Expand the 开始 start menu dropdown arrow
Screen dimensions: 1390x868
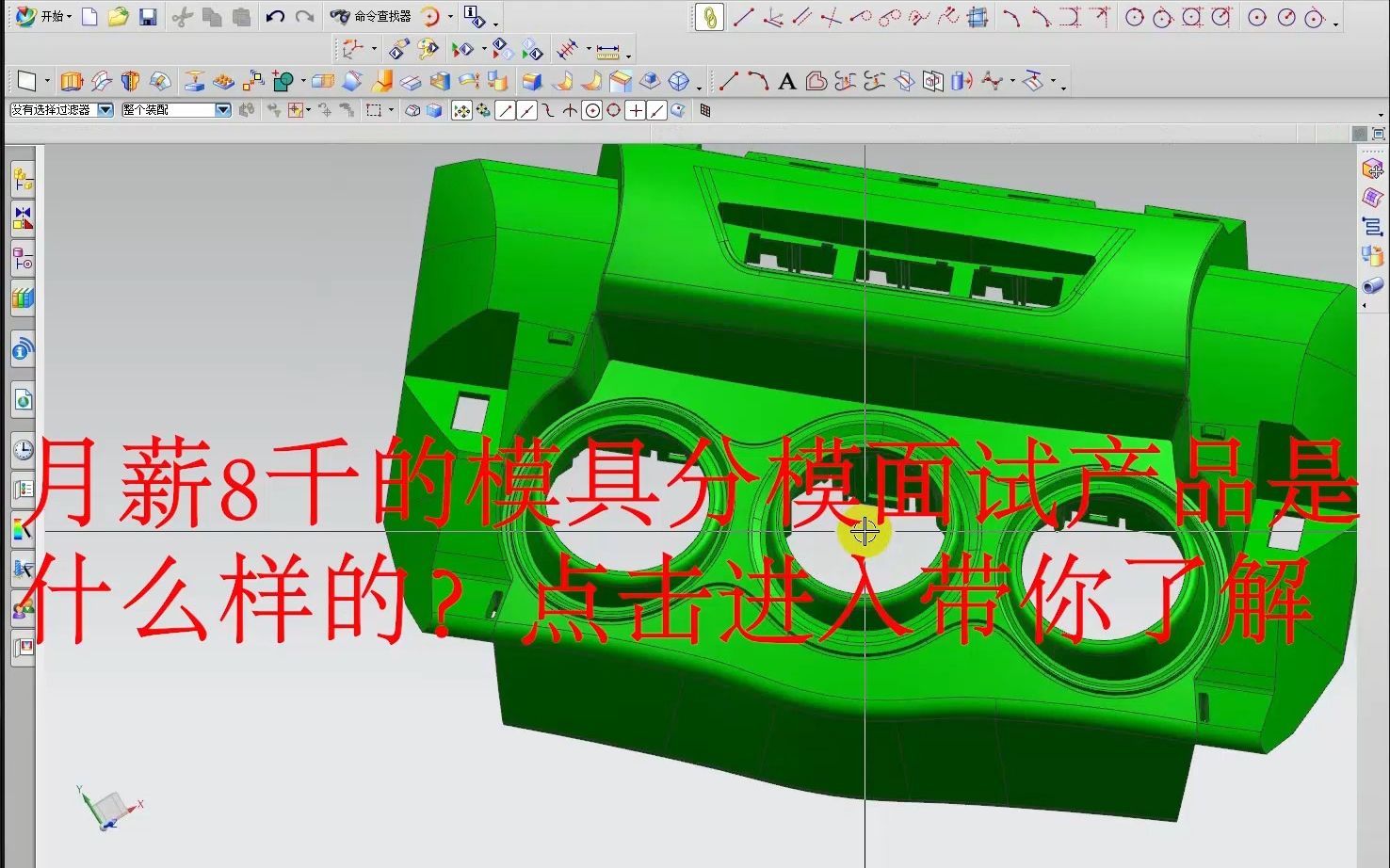pos(70,16)
